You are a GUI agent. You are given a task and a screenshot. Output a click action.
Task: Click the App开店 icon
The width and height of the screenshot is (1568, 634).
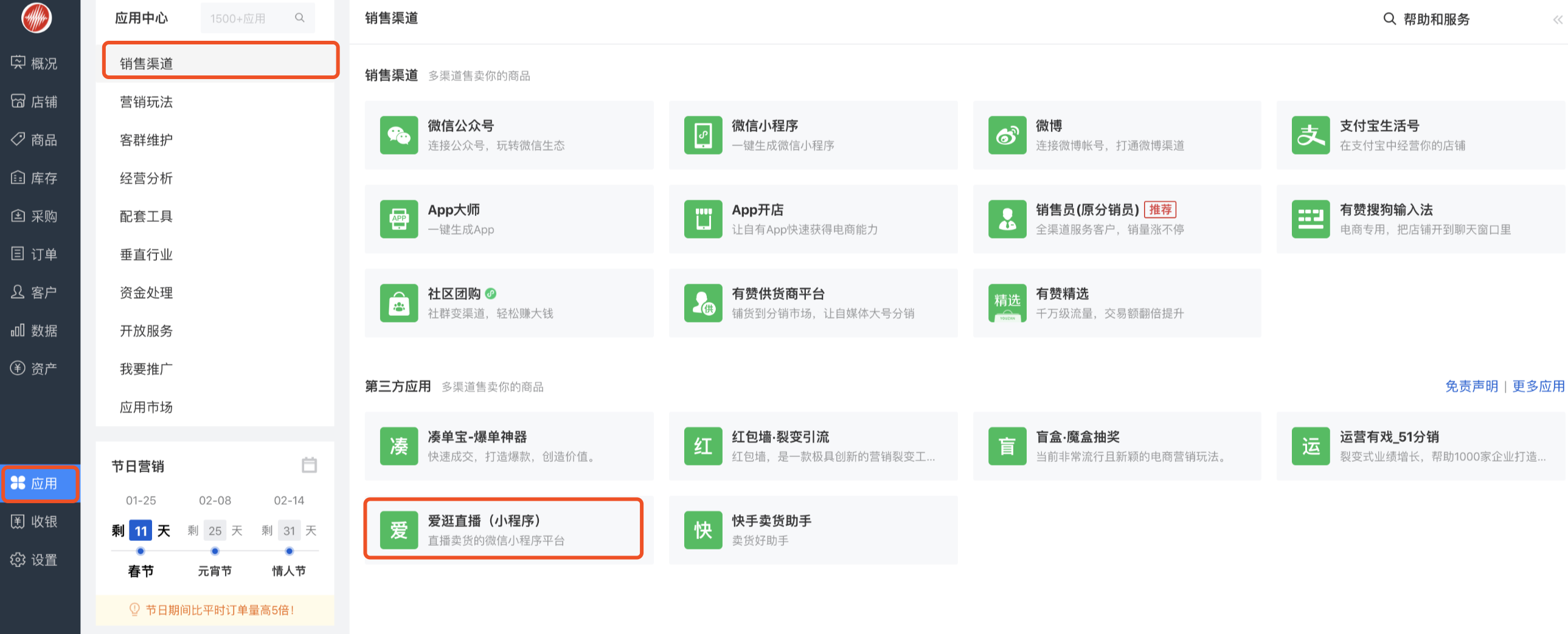pyautogui.click(x=702, y=219)
